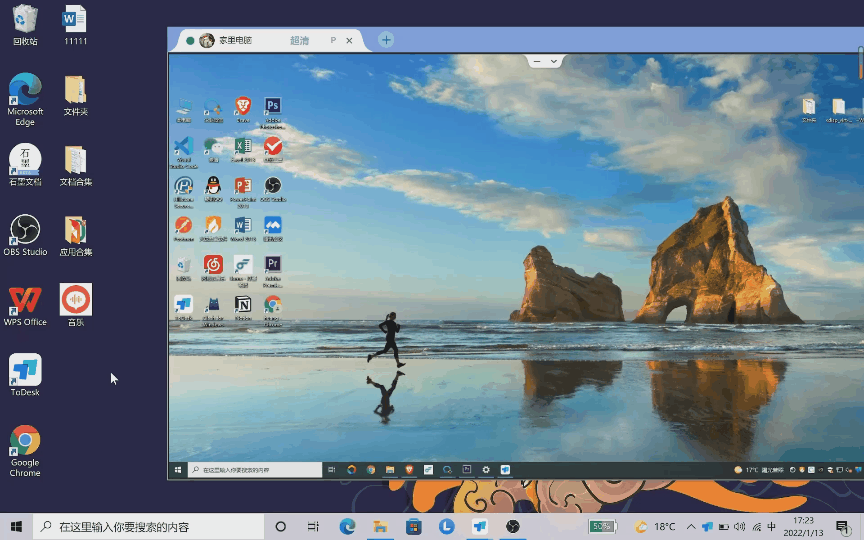
Task: Open the local Windows Start menu
Action: coord(16,527)
